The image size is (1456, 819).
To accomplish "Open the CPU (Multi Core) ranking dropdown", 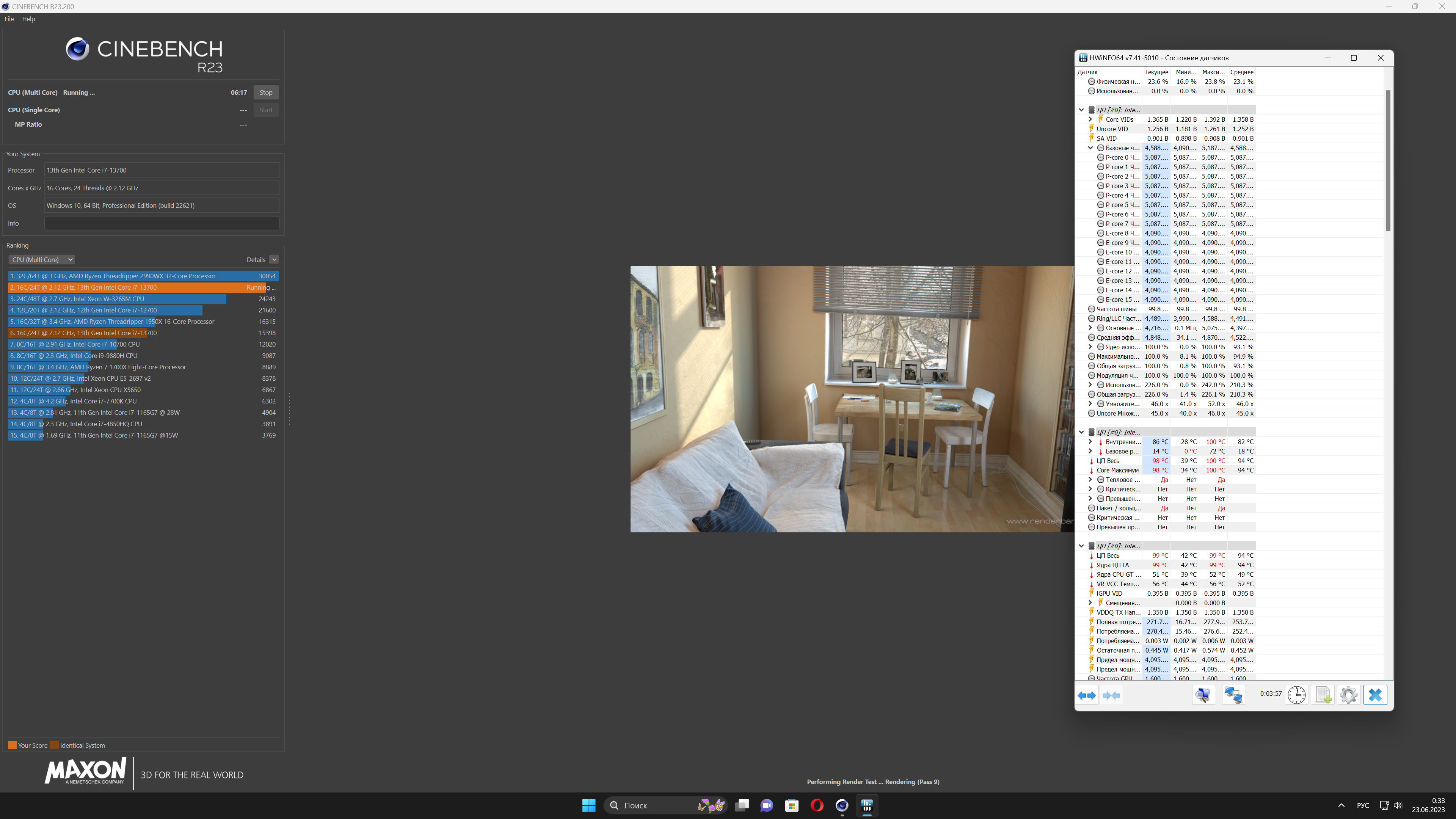I will [42, 259].
